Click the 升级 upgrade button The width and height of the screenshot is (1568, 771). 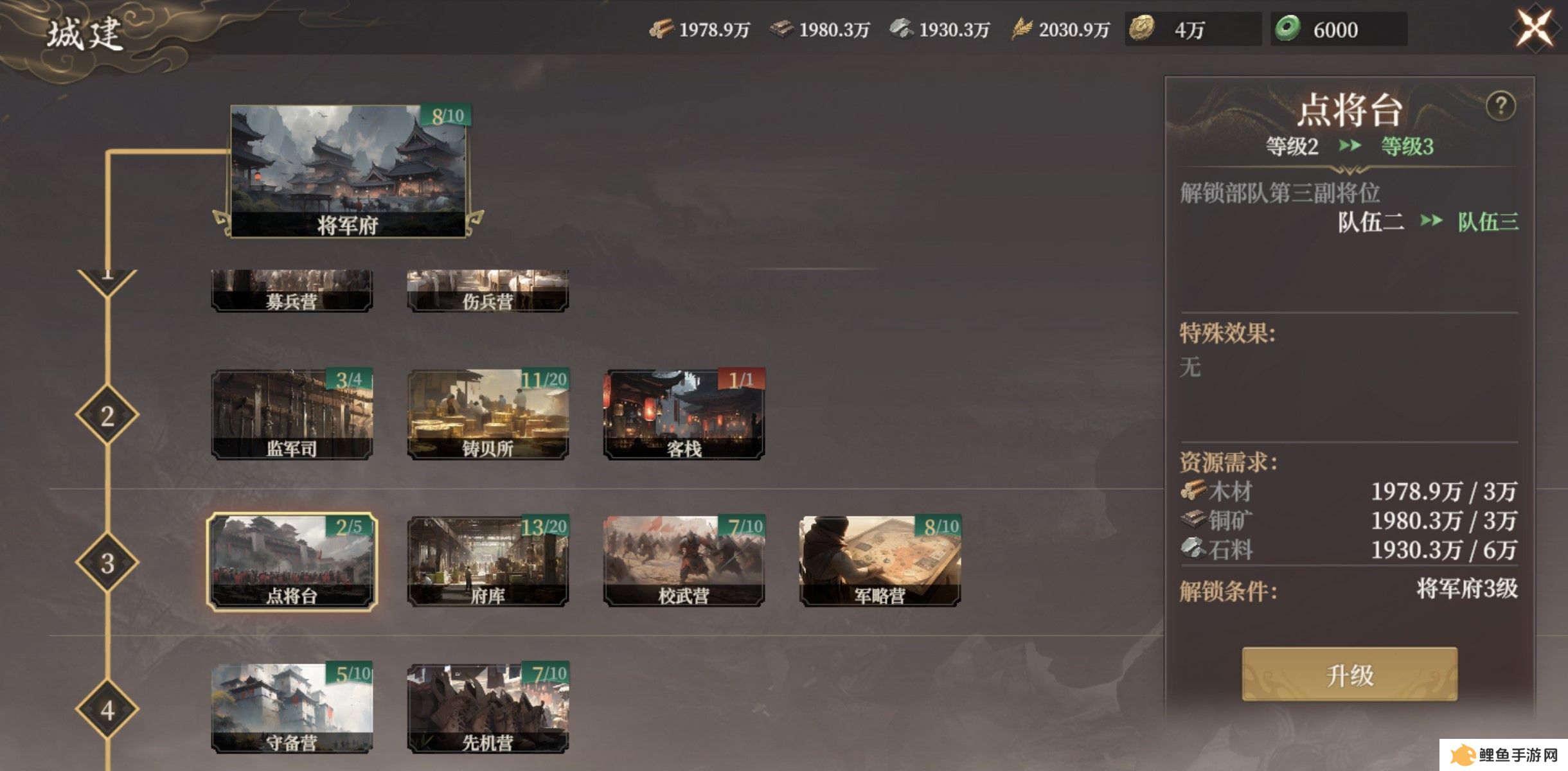pos(1350,675)
